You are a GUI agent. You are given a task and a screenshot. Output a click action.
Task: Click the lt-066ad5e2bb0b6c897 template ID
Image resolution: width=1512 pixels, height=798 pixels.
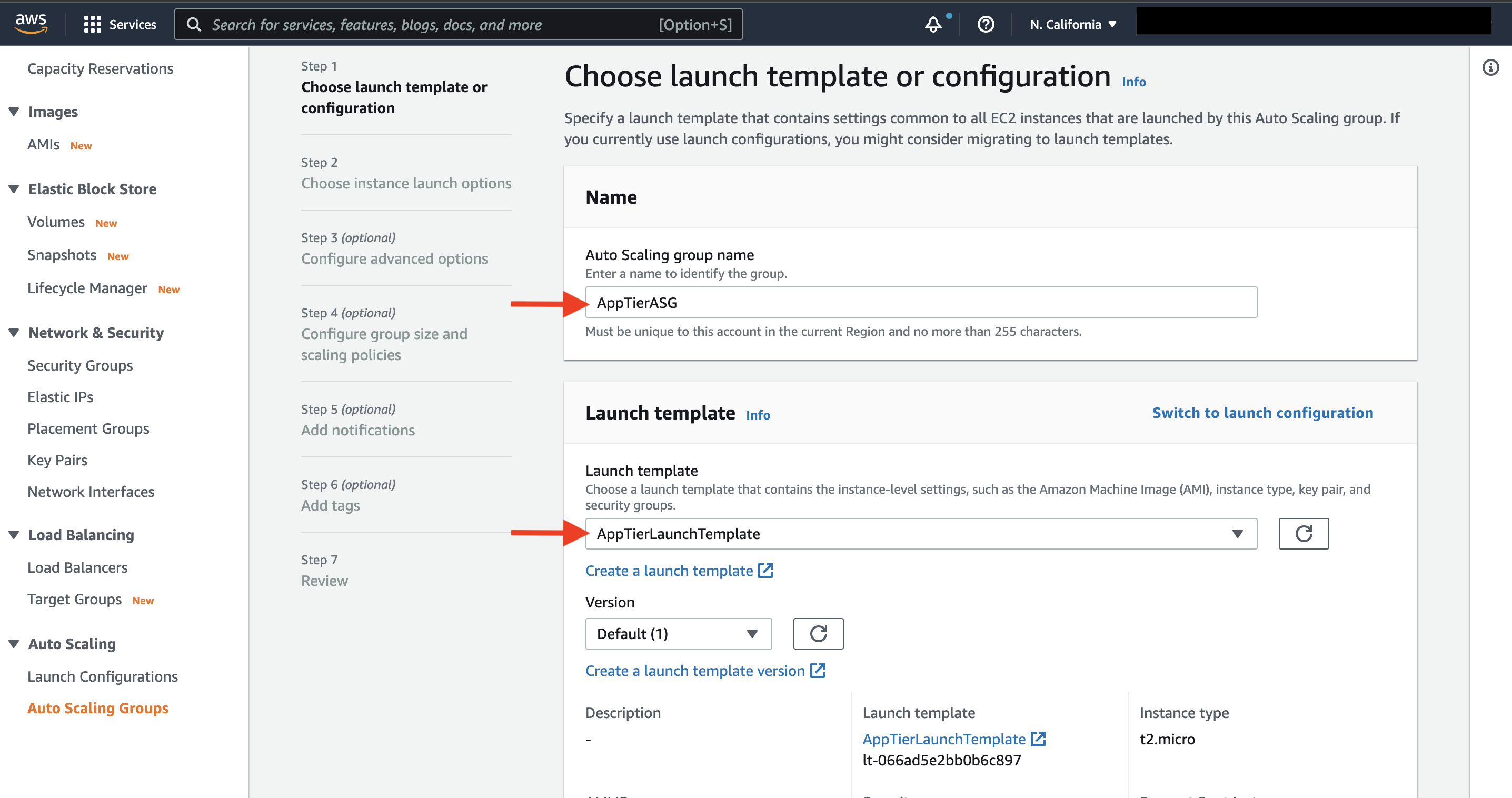tap(941, 760)
